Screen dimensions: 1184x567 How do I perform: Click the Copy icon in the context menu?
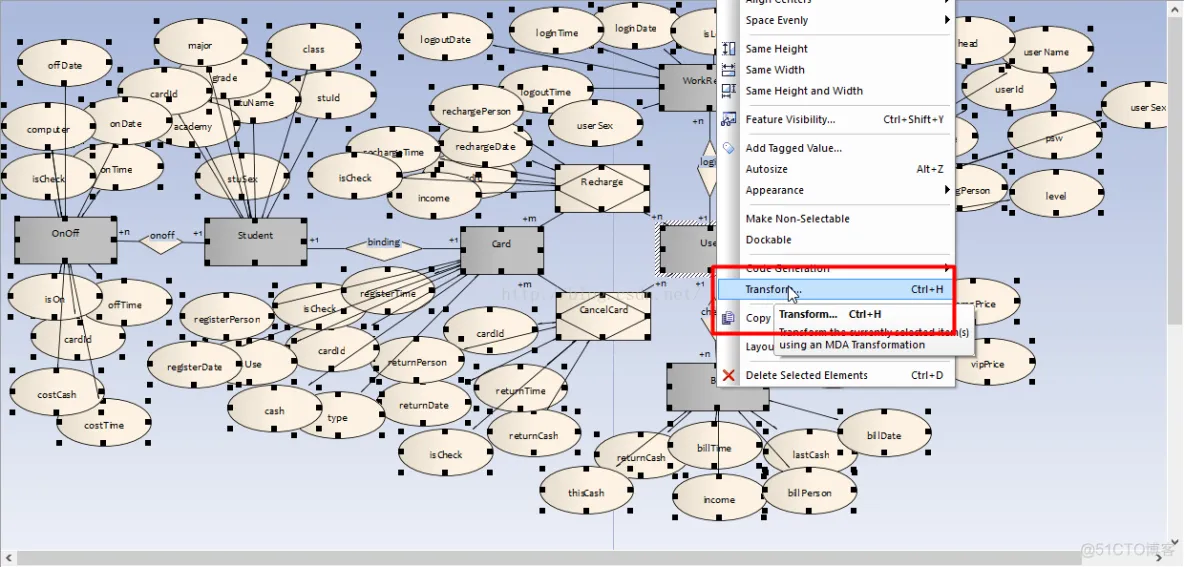tap(729, 318)
